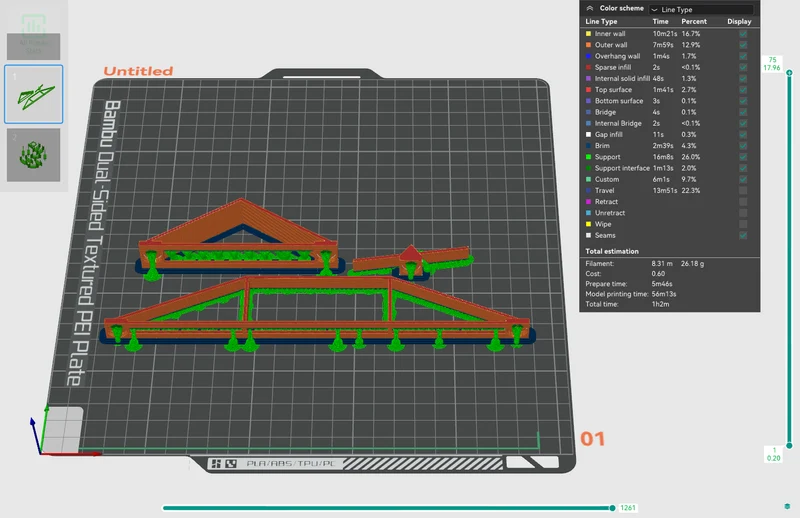800x518 pixels.
Task: Click the Sparse infill color swatch
Action: pyautogui.click(x=588, y=67)
